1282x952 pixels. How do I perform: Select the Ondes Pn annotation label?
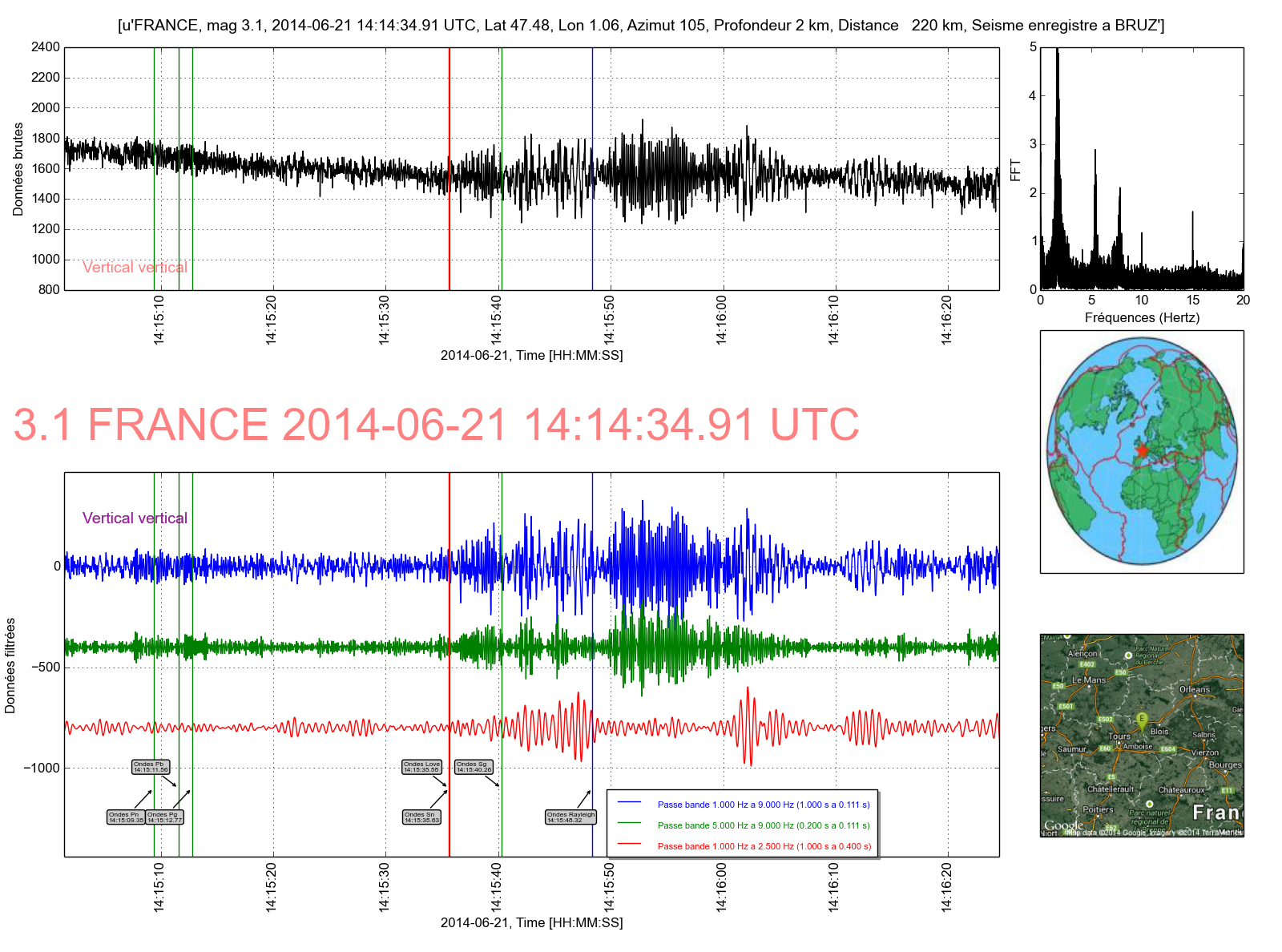click(x=126, y=817)
